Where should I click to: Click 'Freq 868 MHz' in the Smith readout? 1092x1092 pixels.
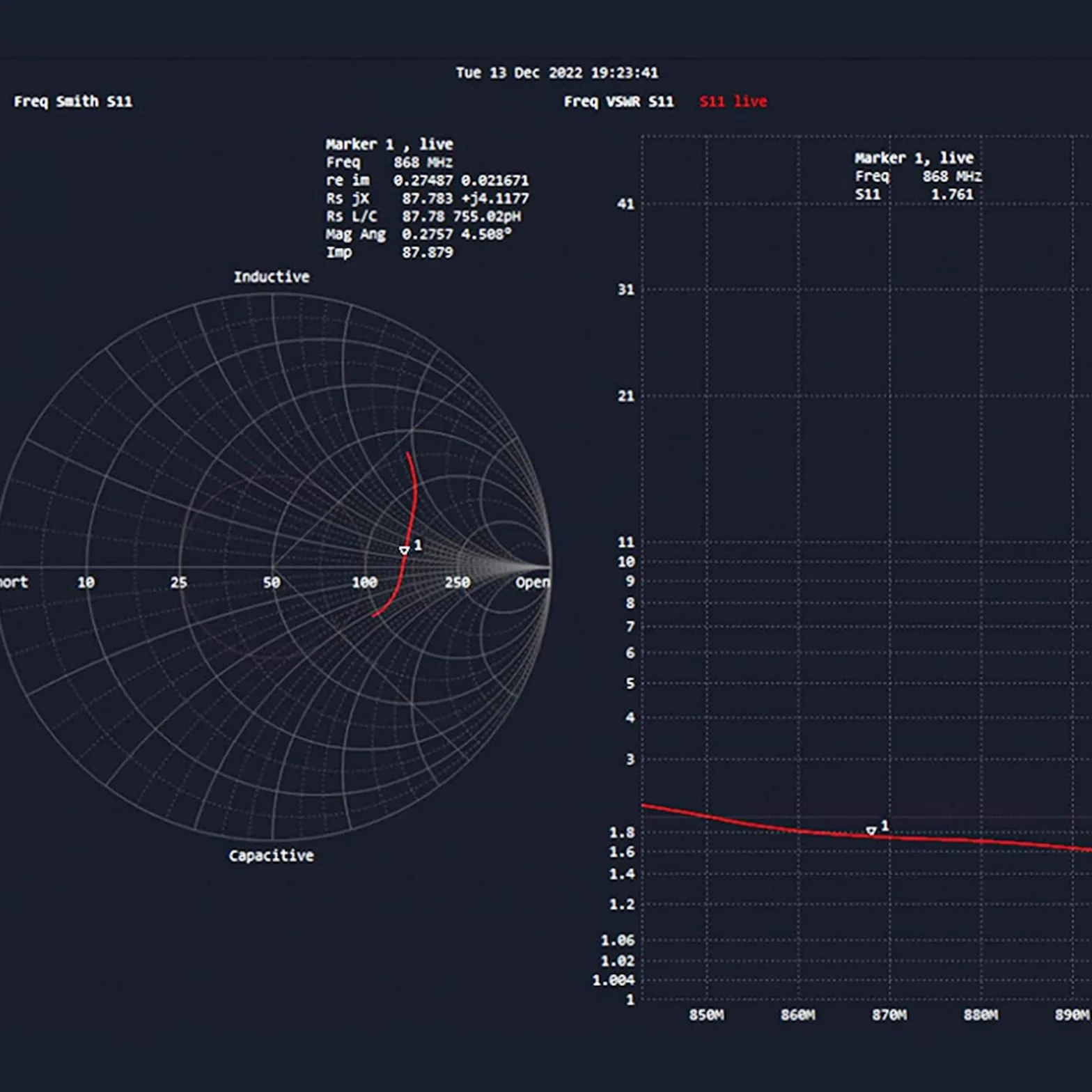tap(389, 162)
